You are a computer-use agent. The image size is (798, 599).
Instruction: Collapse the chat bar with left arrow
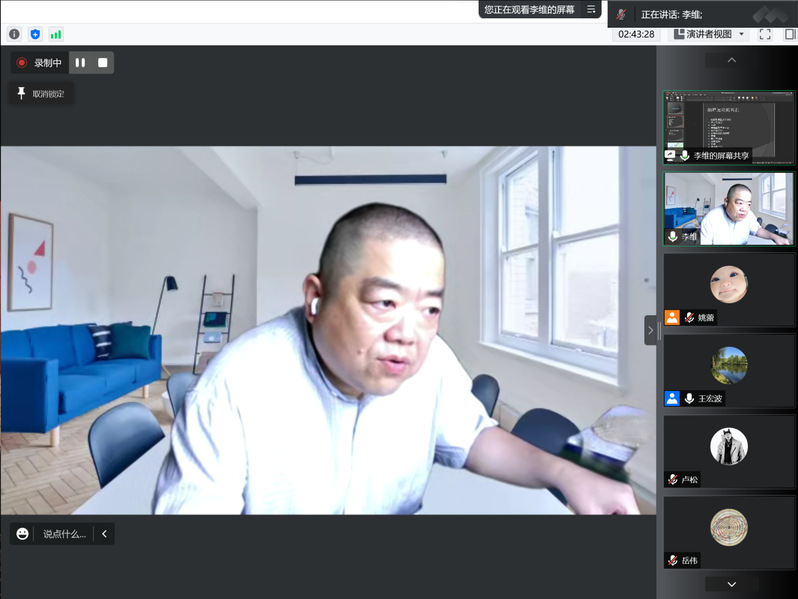104,534
